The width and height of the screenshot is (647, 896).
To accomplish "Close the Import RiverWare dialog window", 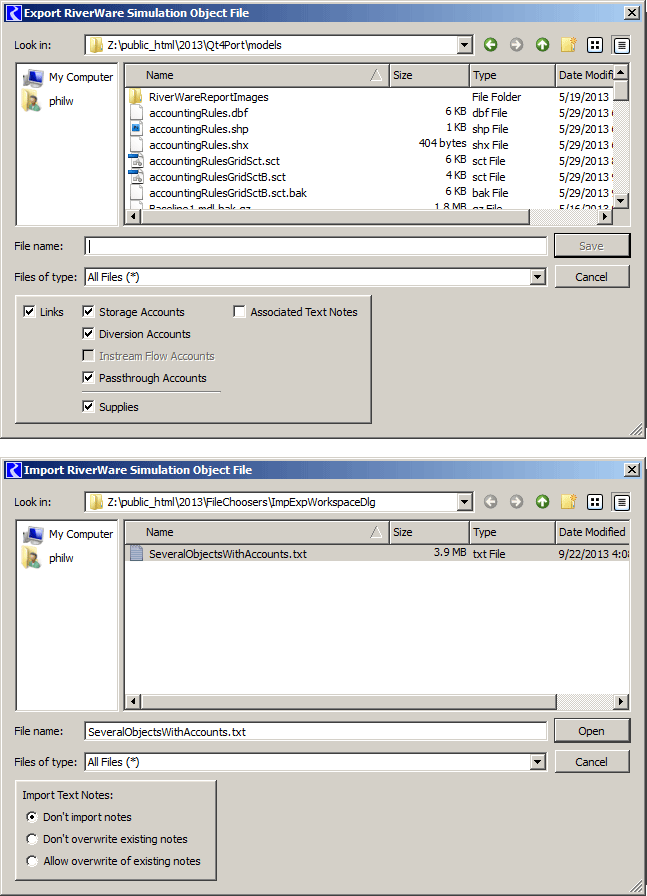I will coord(632,470).
